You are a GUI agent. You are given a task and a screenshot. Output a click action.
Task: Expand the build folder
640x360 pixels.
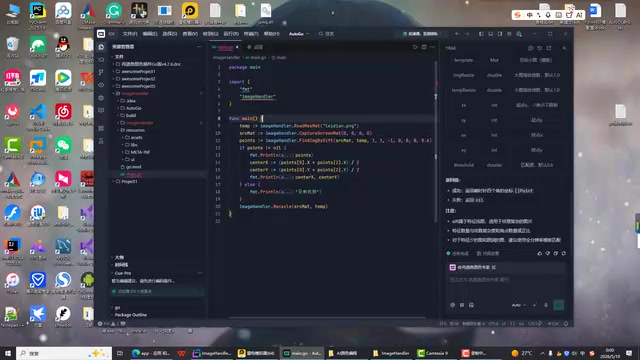point(131,116)
